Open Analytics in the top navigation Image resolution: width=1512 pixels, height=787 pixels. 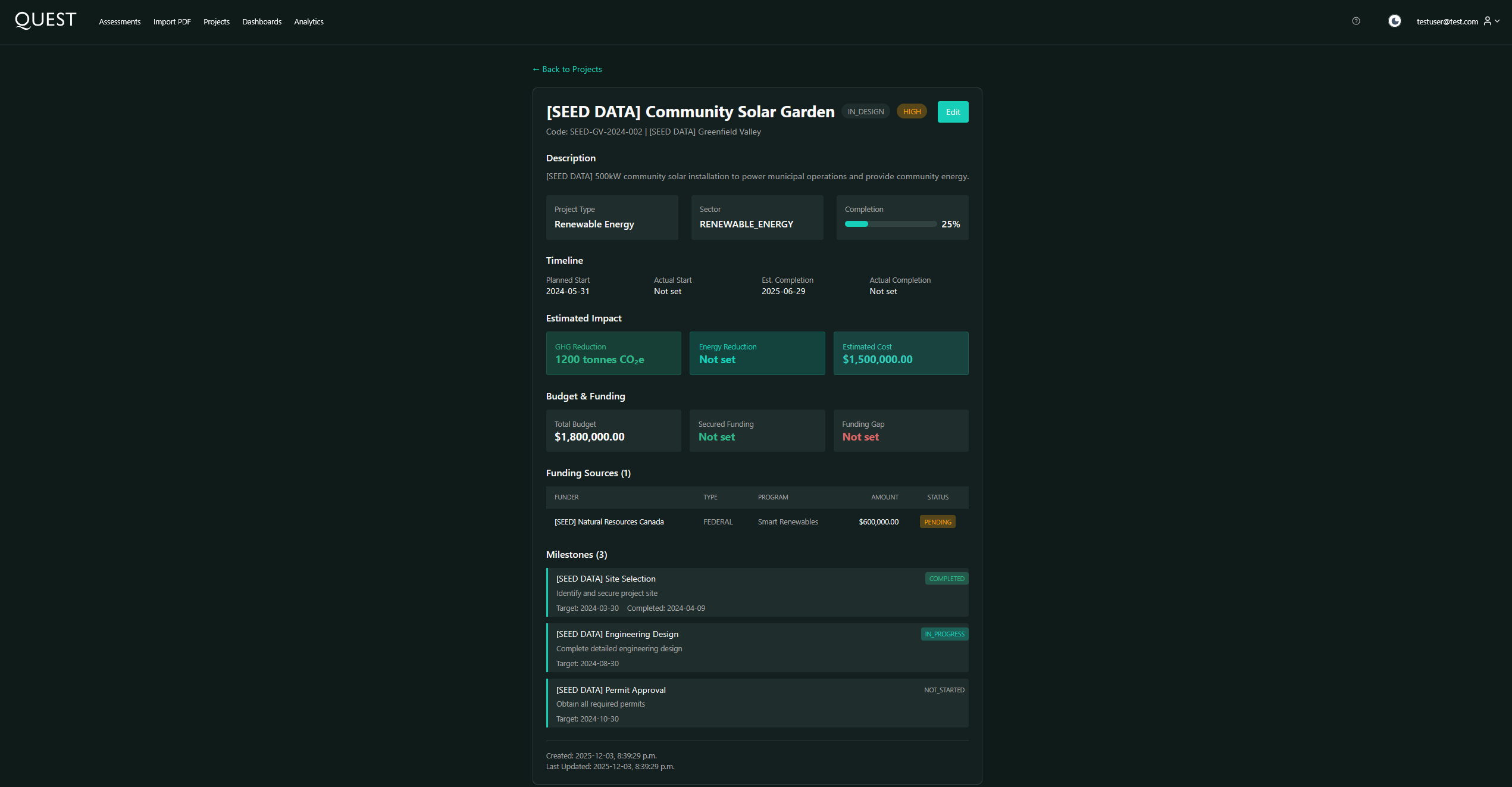coord(308,22)
